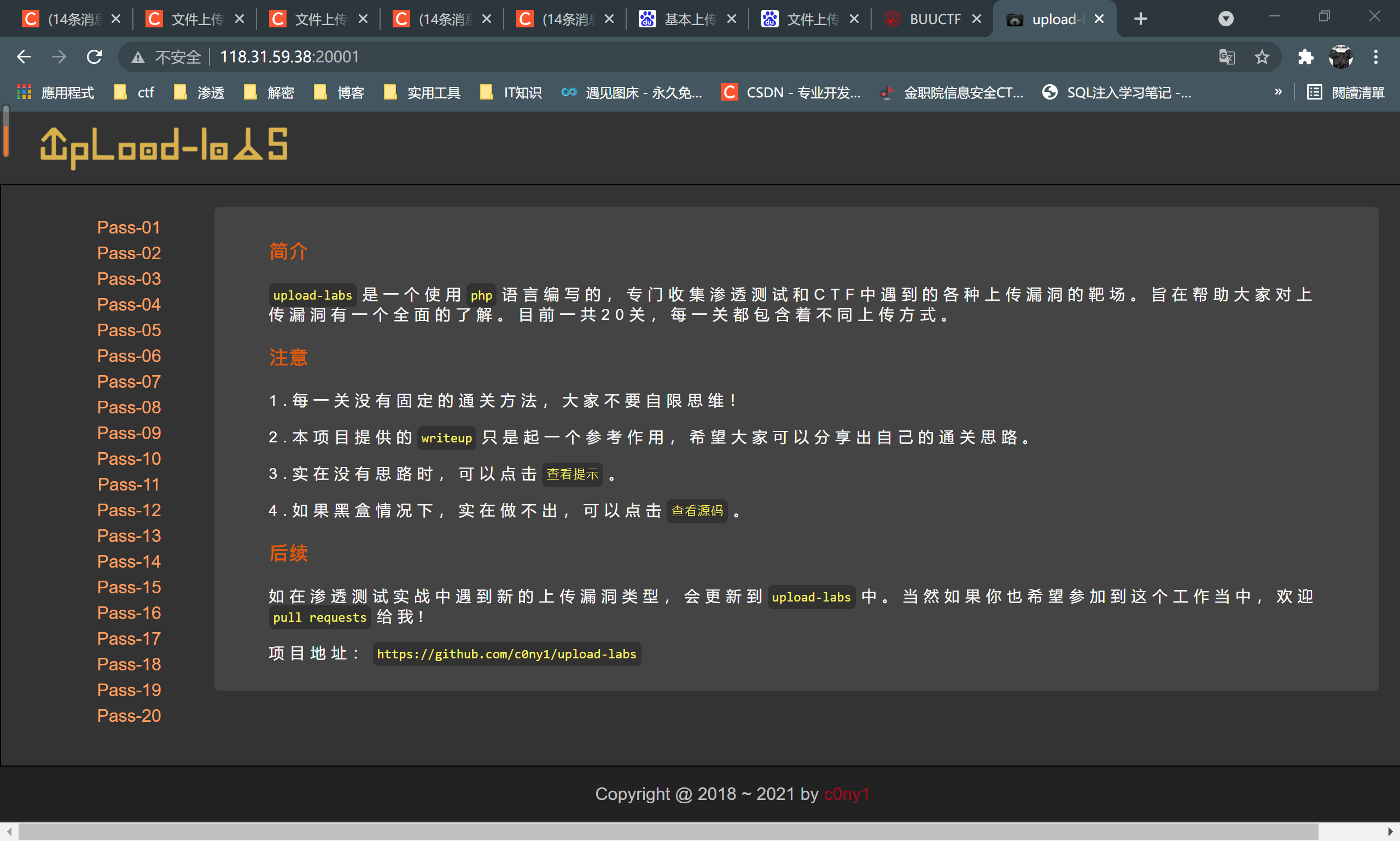Open the tab search dropdown
This screenshot has height=841, width=1400.
tap(1226, 19)
